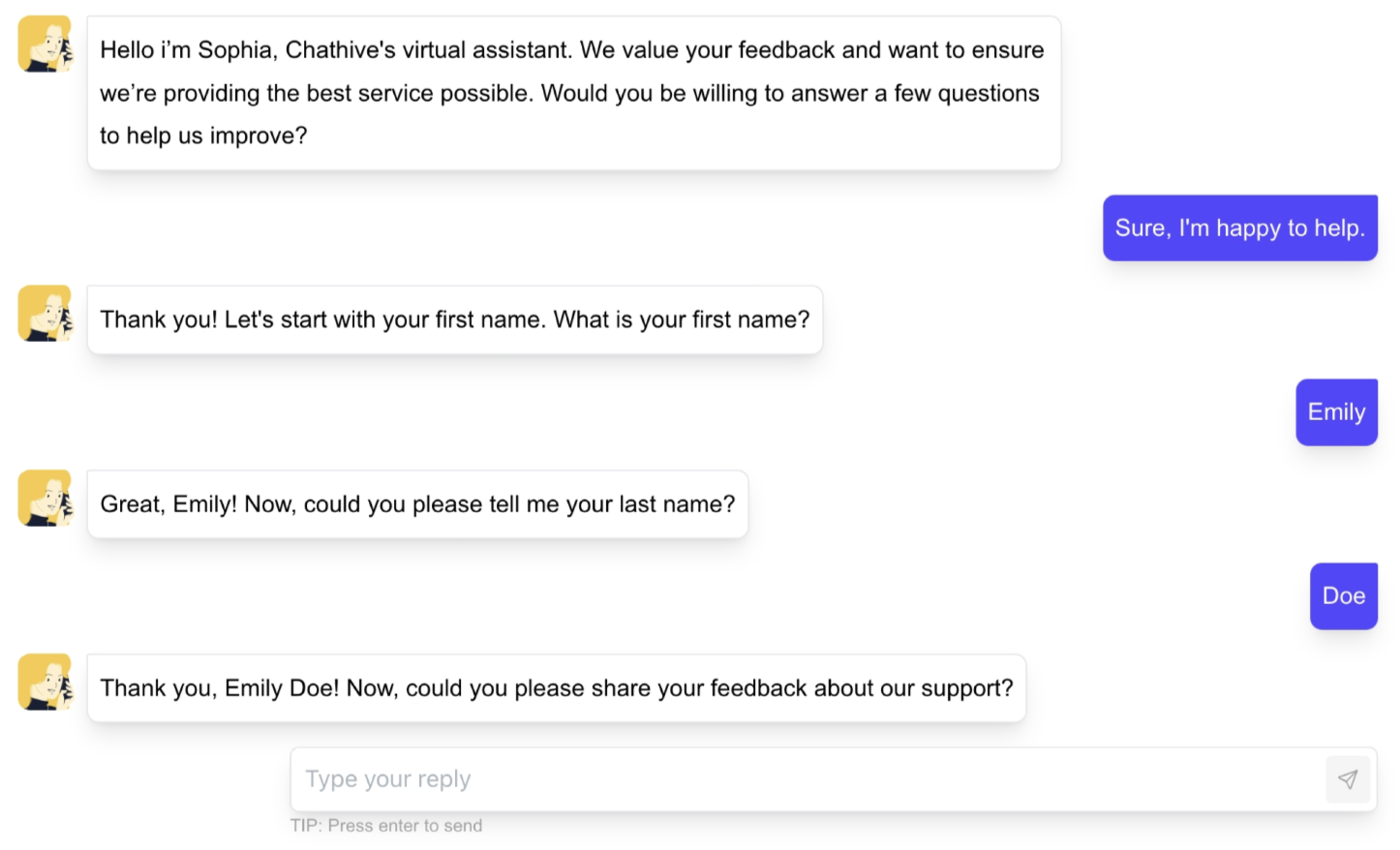Click the 'Hello i'm Sophia' greeting message

tap(574, 93)
